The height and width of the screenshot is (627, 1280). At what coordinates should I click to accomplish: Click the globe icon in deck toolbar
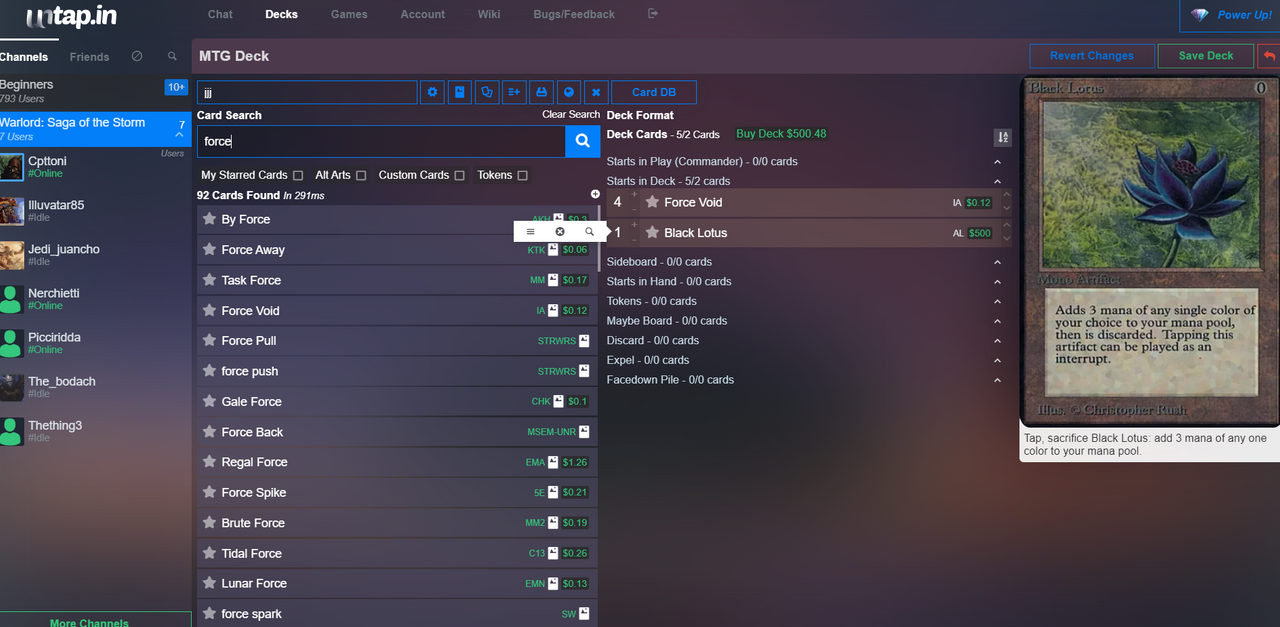(x=568, y=92)
